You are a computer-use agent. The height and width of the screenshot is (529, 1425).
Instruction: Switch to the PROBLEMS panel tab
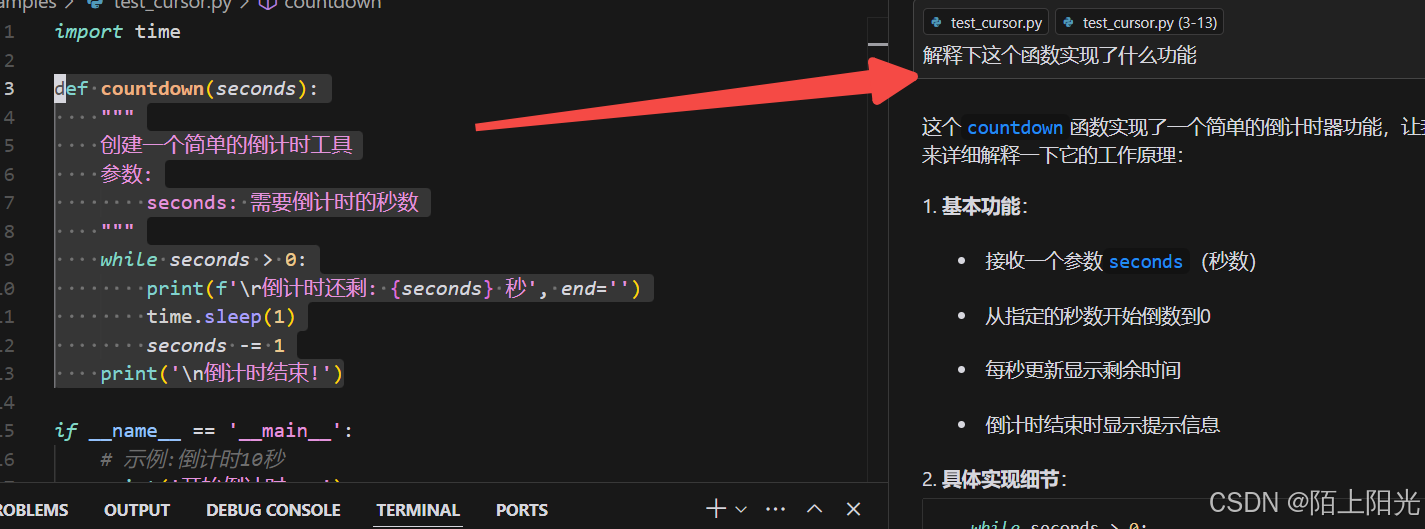click(x=34, y=510)
